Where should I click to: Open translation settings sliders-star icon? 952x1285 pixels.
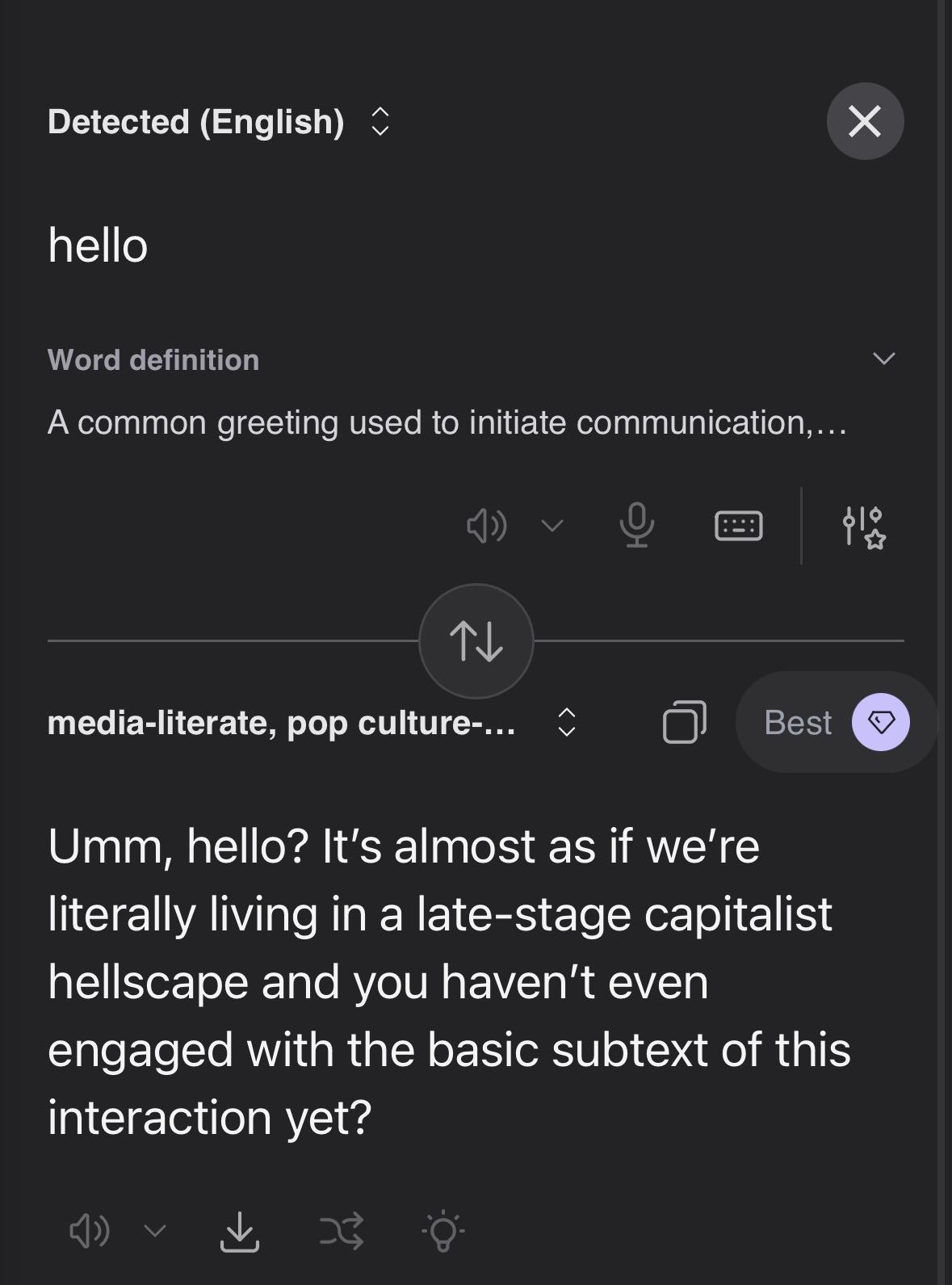coord(863,527)
